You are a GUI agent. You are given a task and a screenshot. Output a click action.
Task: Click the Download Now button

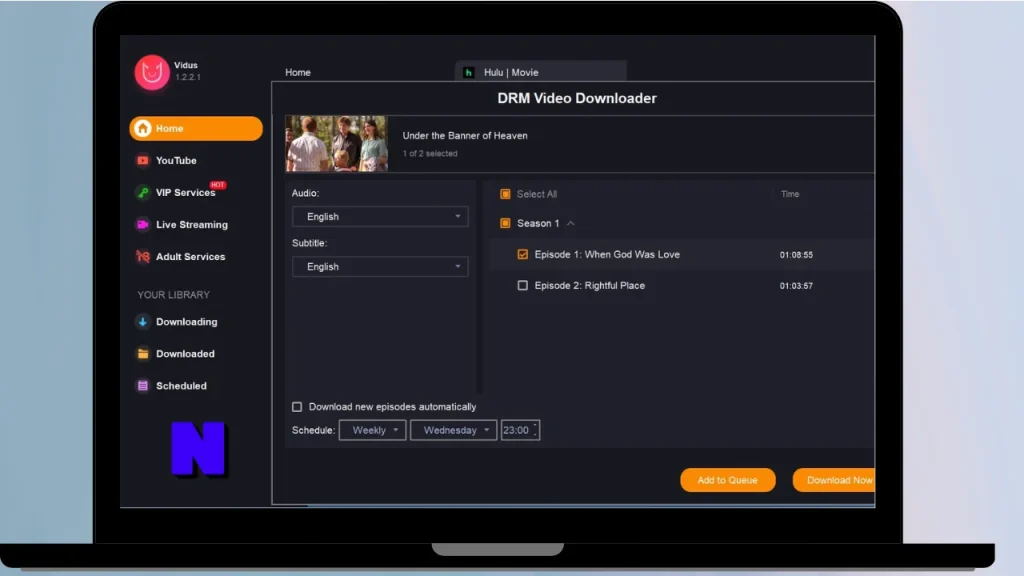click(835, 480)
